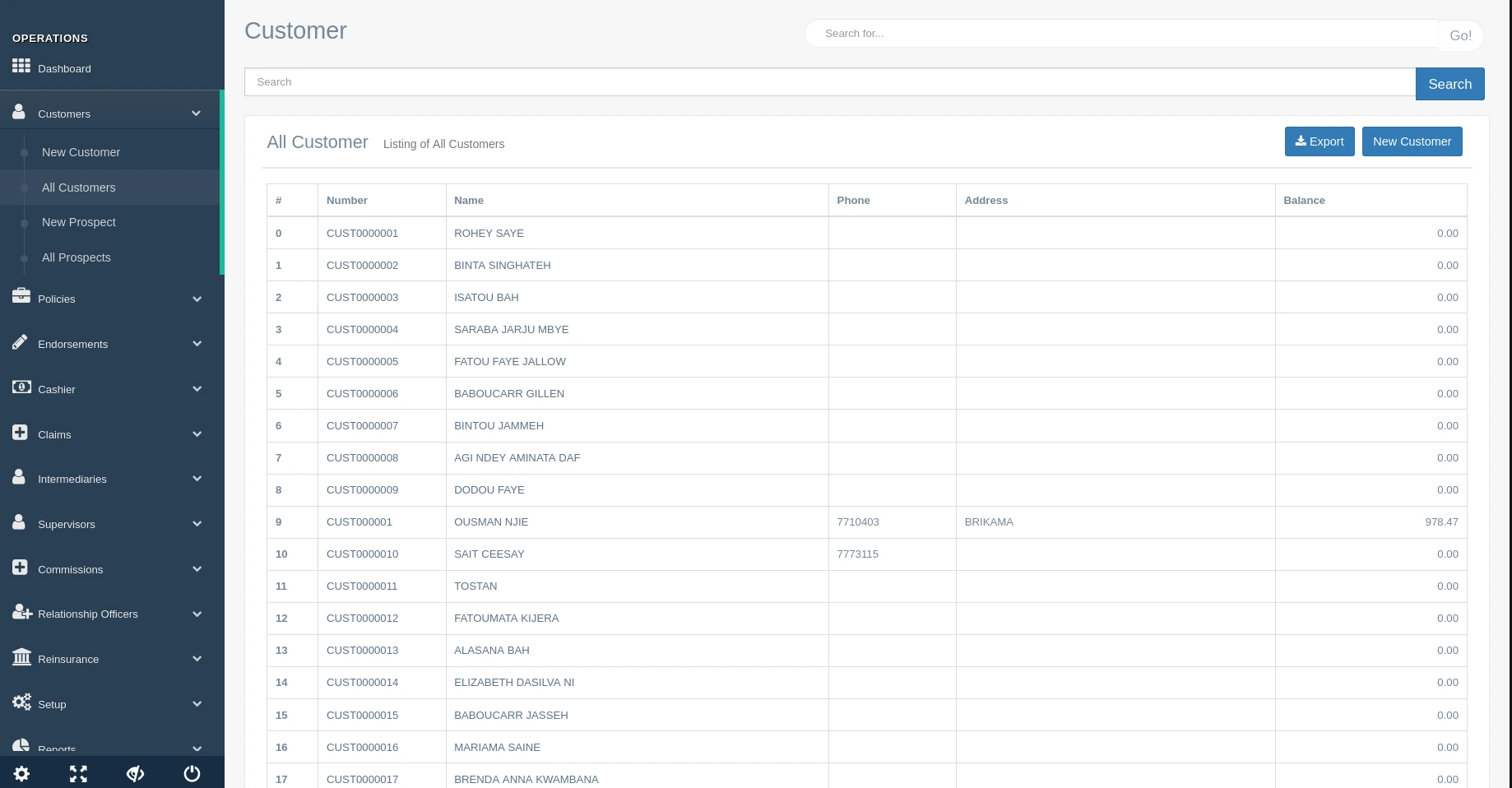
Task: Select customer SARABA JARJU MBYE
Action: (x=511, y=329)
